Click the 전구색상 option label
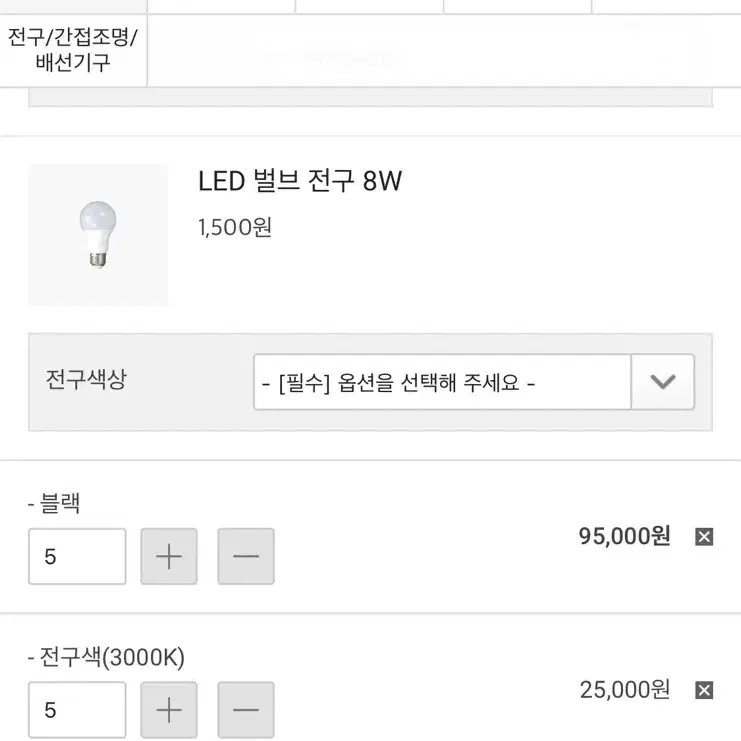 [x=86, y=379]
